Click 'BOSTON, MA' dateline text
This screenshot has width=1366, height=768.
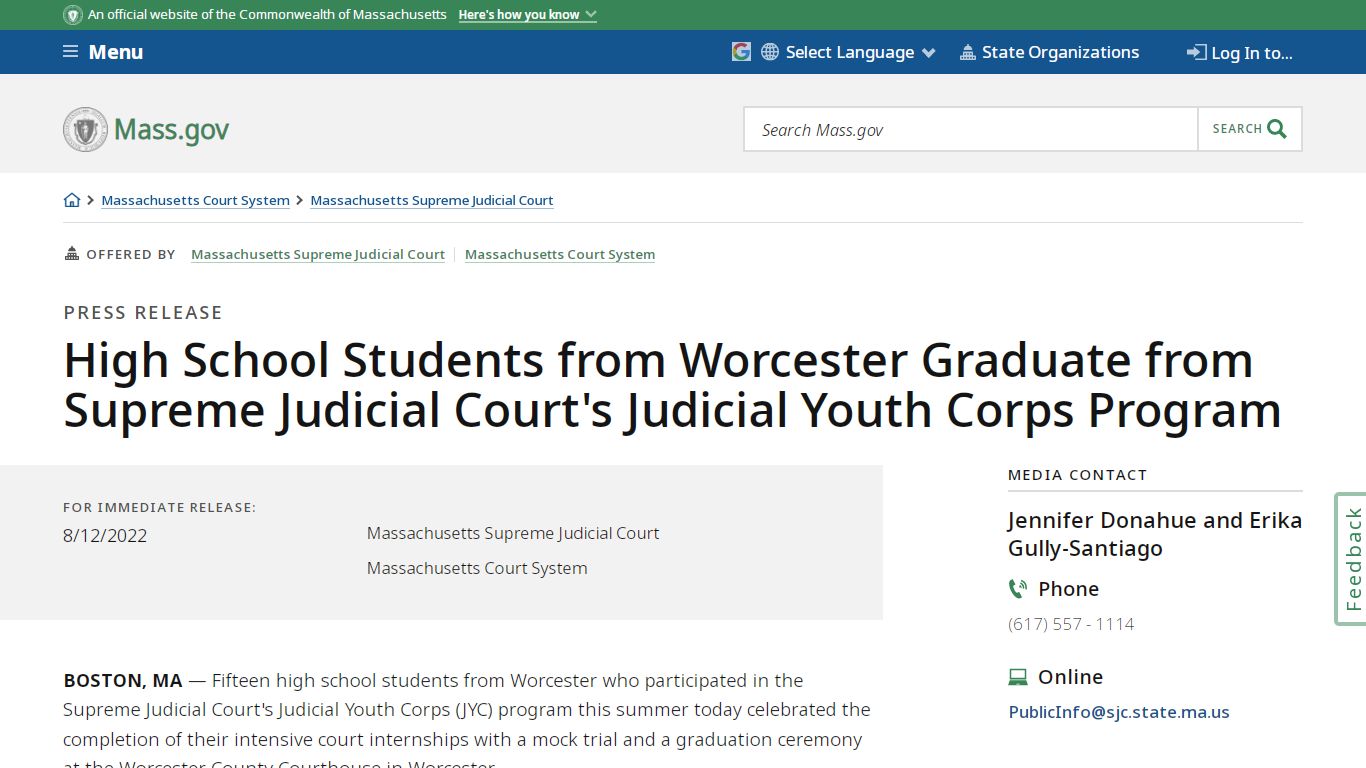[123, 680]
